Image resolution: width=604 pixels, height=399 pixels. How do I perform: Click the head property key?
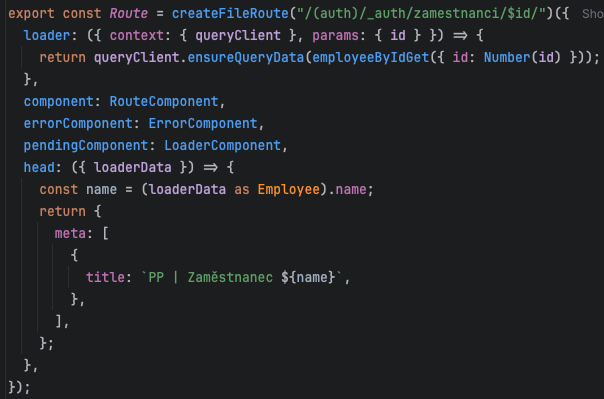point(39,168)
